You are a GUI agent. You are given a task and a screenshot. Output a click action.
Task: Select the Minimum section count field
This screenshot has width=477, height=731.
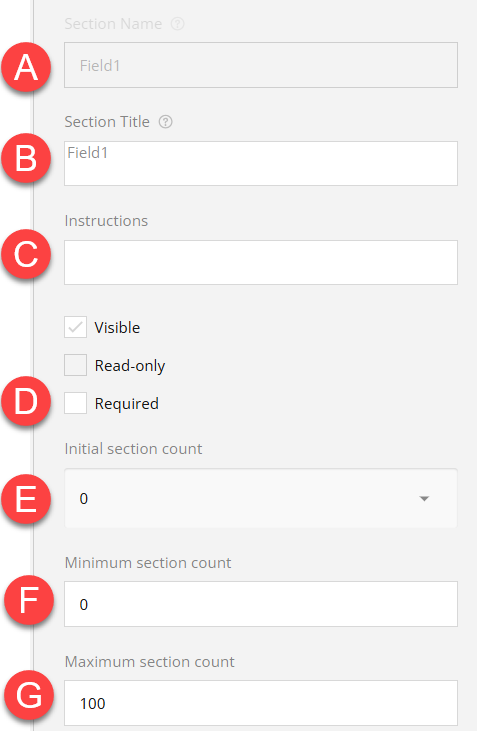pos(261,604)
